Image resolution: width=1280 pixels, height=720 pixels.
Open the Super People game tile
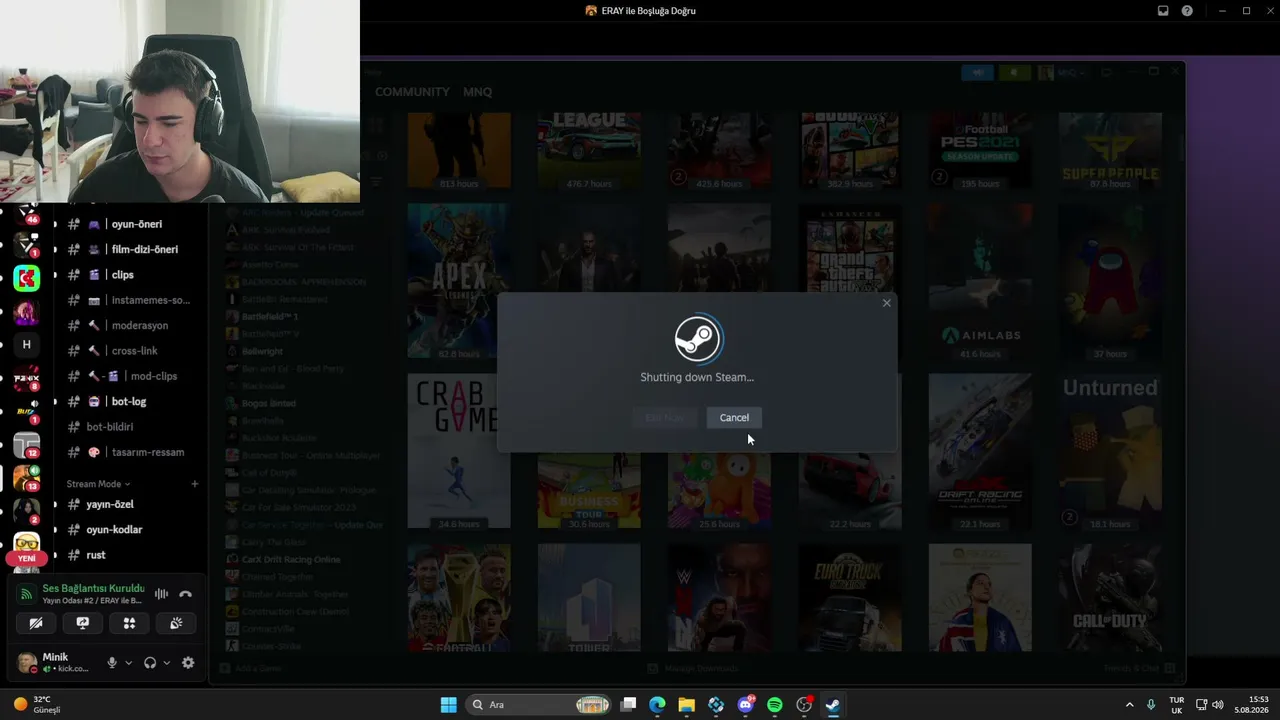pos(1110,150)
